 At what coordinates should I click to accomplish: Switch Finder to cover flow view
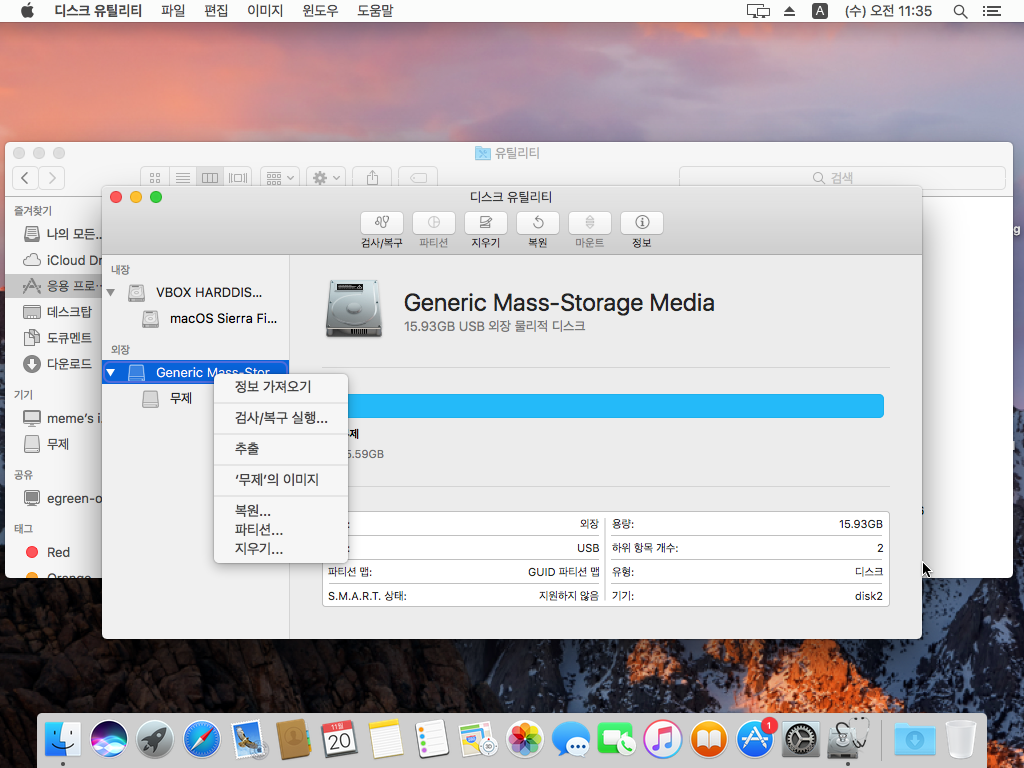click(x=238, y=178)
